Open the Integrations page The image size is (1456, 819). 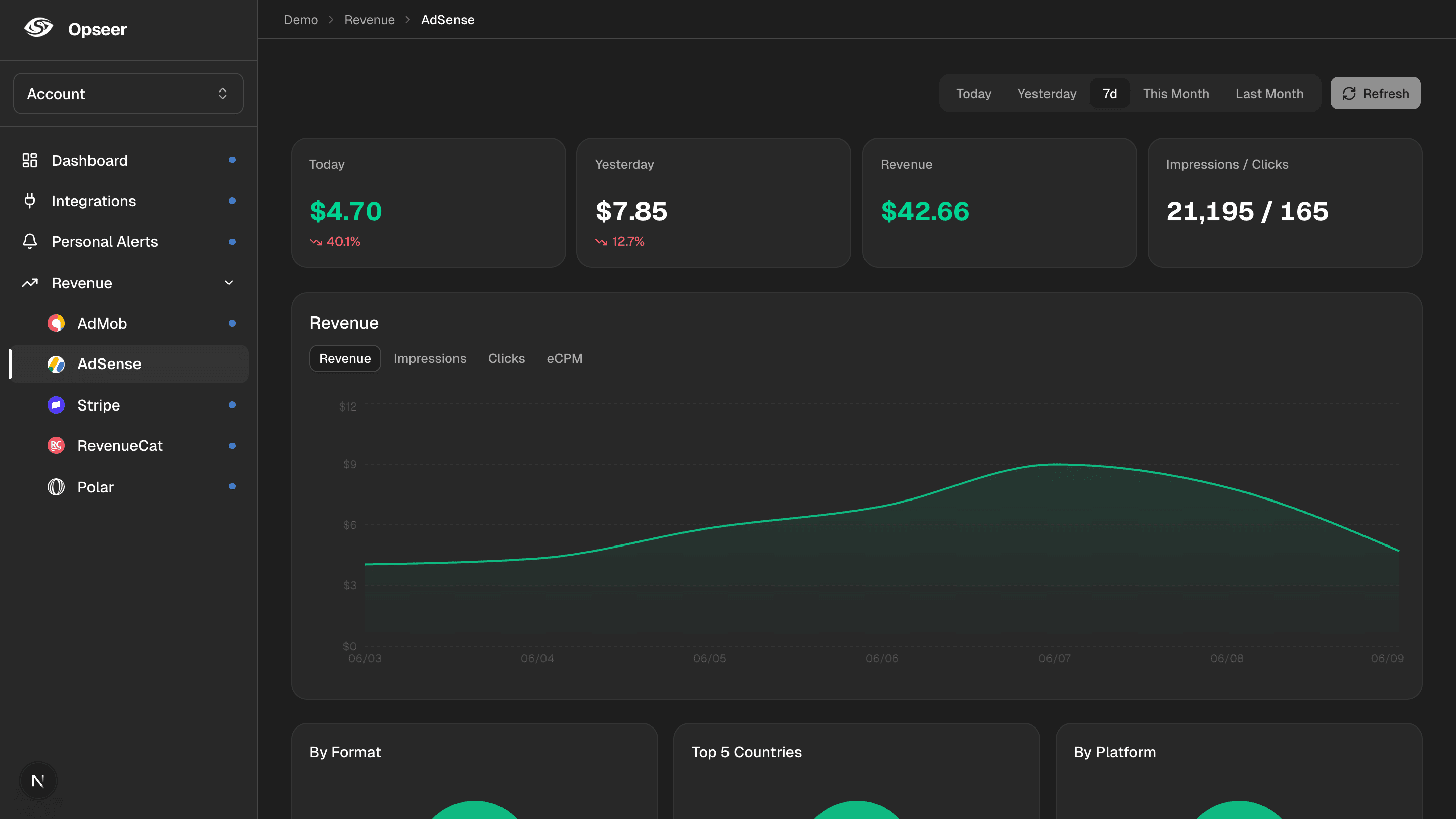pyautogui.click(x=128, y=201)
